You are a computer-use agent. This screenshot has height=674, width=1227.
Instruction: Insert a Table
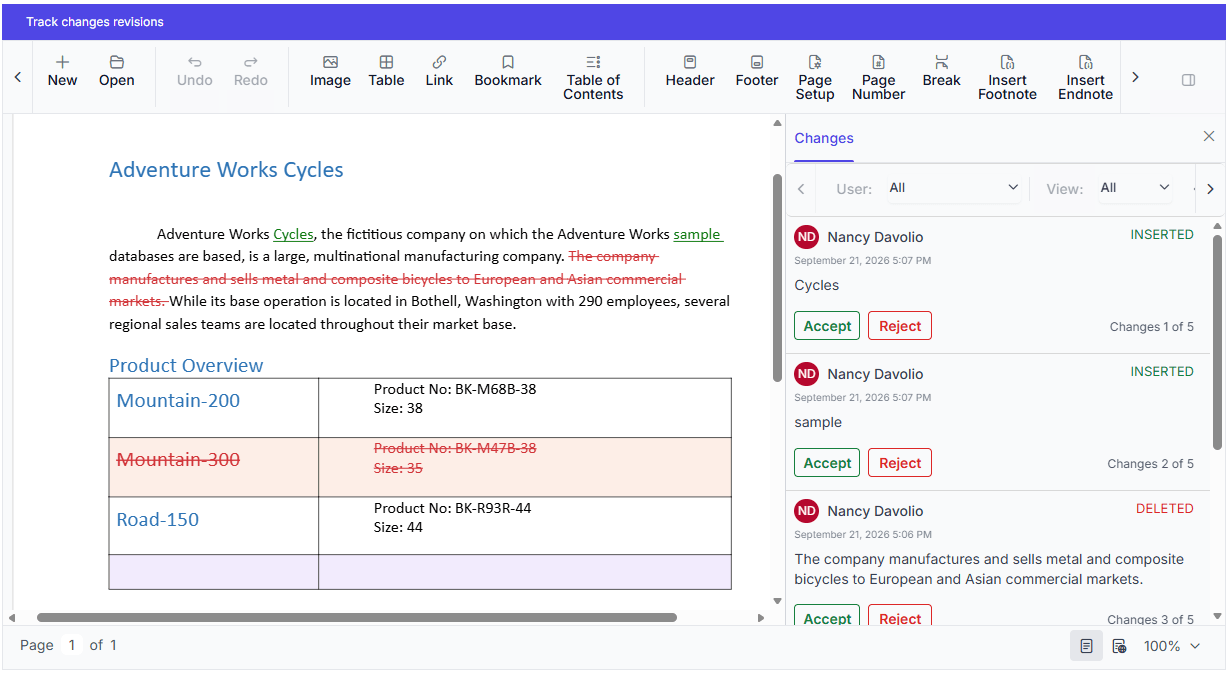point(386,71)
